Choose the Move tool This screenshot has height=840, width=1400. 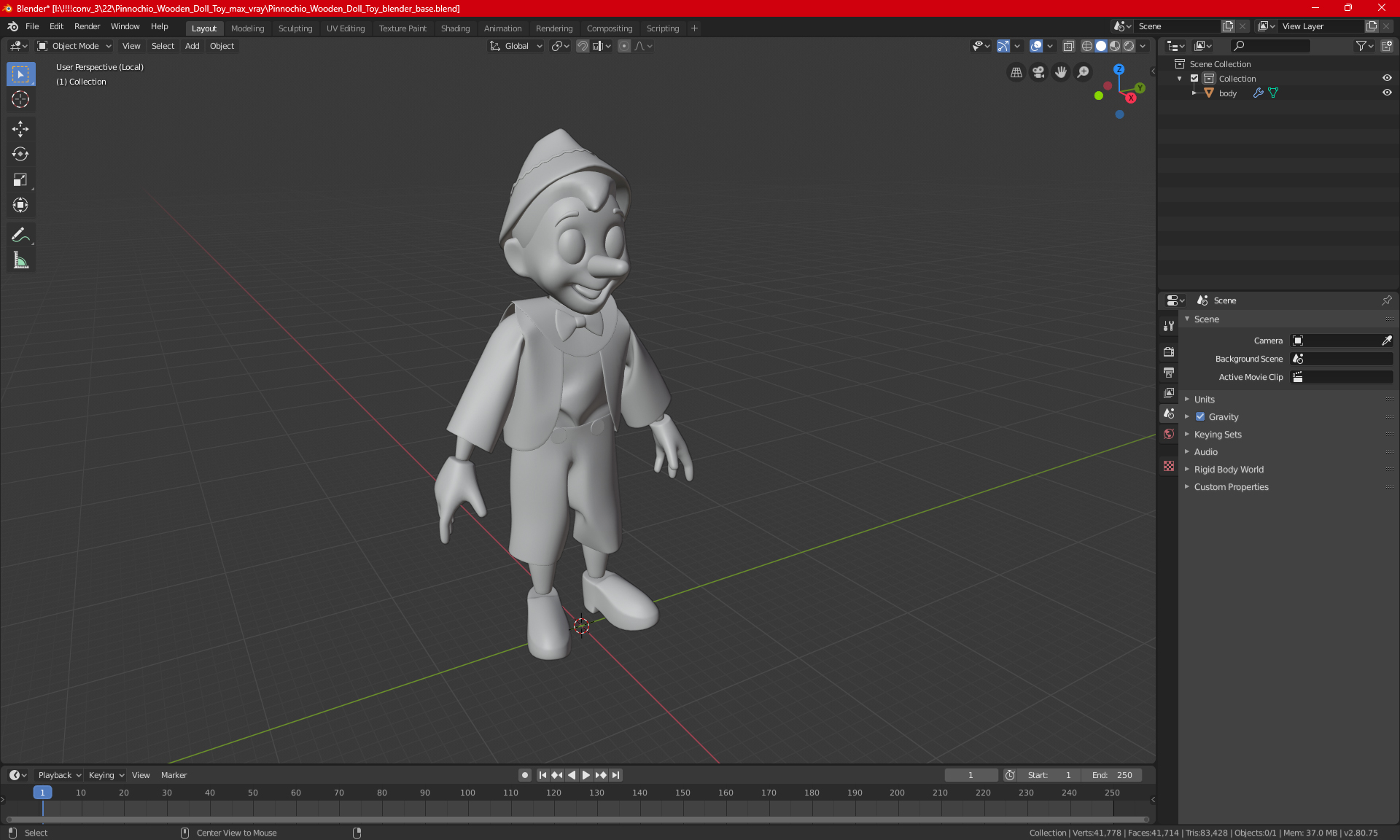[20, 129]
